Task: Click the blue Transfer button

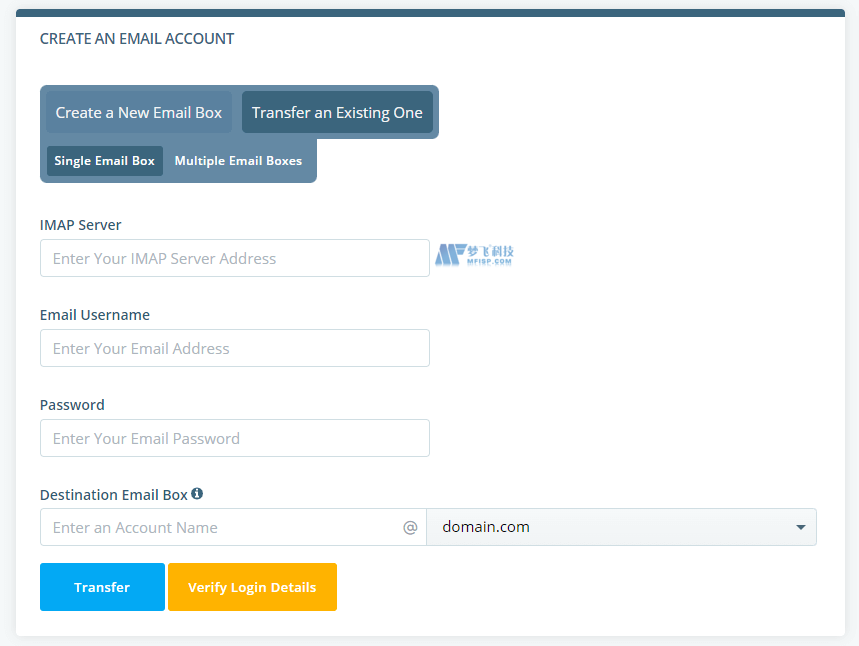Action: [x=102, y=587]
